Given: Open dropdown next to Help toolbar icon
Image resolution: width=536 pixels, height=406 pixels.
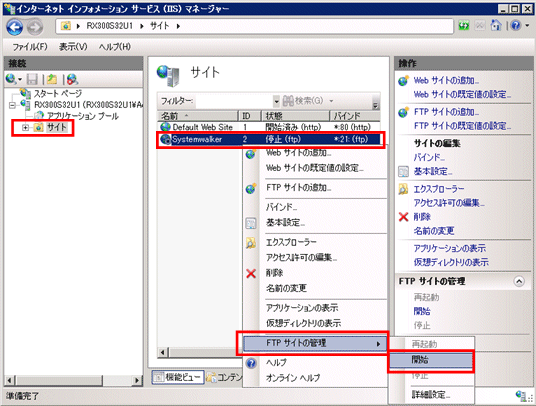Looking at the screenshot, I should (527, 26).
